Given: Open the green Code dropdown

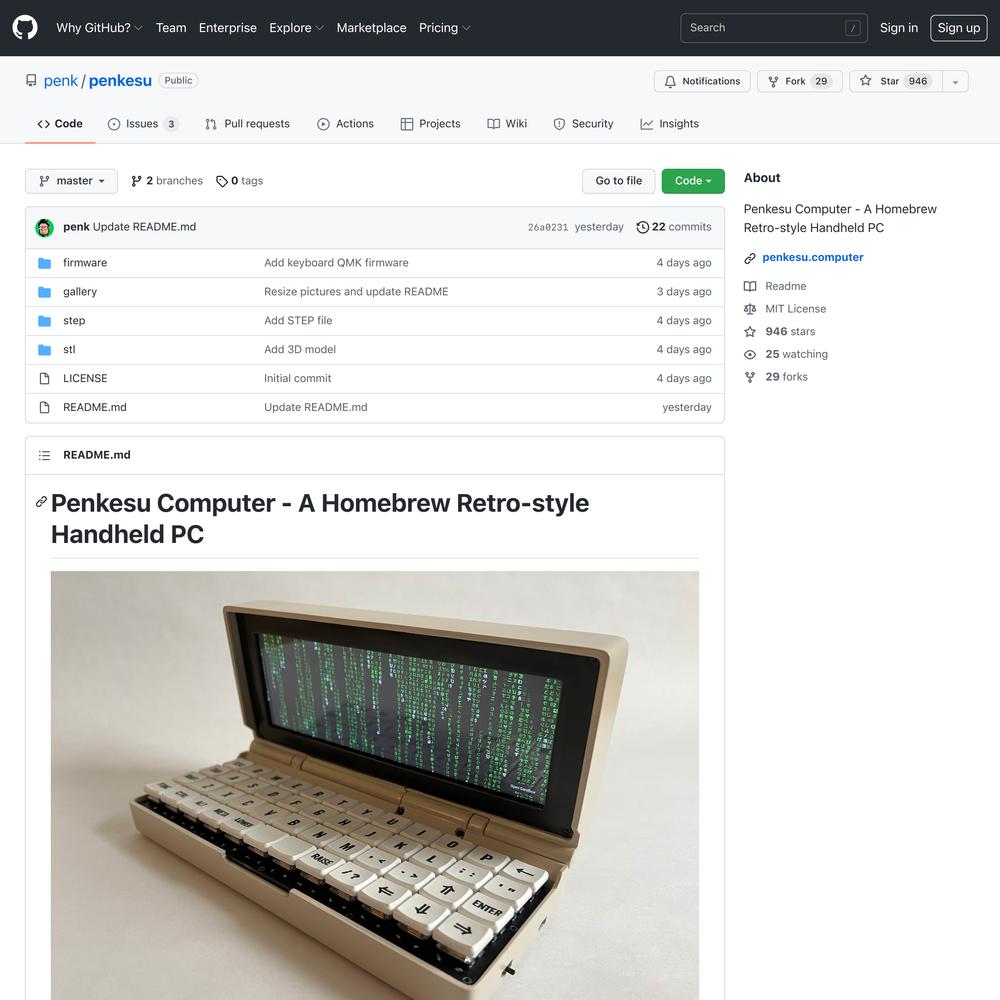Looking at the screenshot, I should pos(693,181).
